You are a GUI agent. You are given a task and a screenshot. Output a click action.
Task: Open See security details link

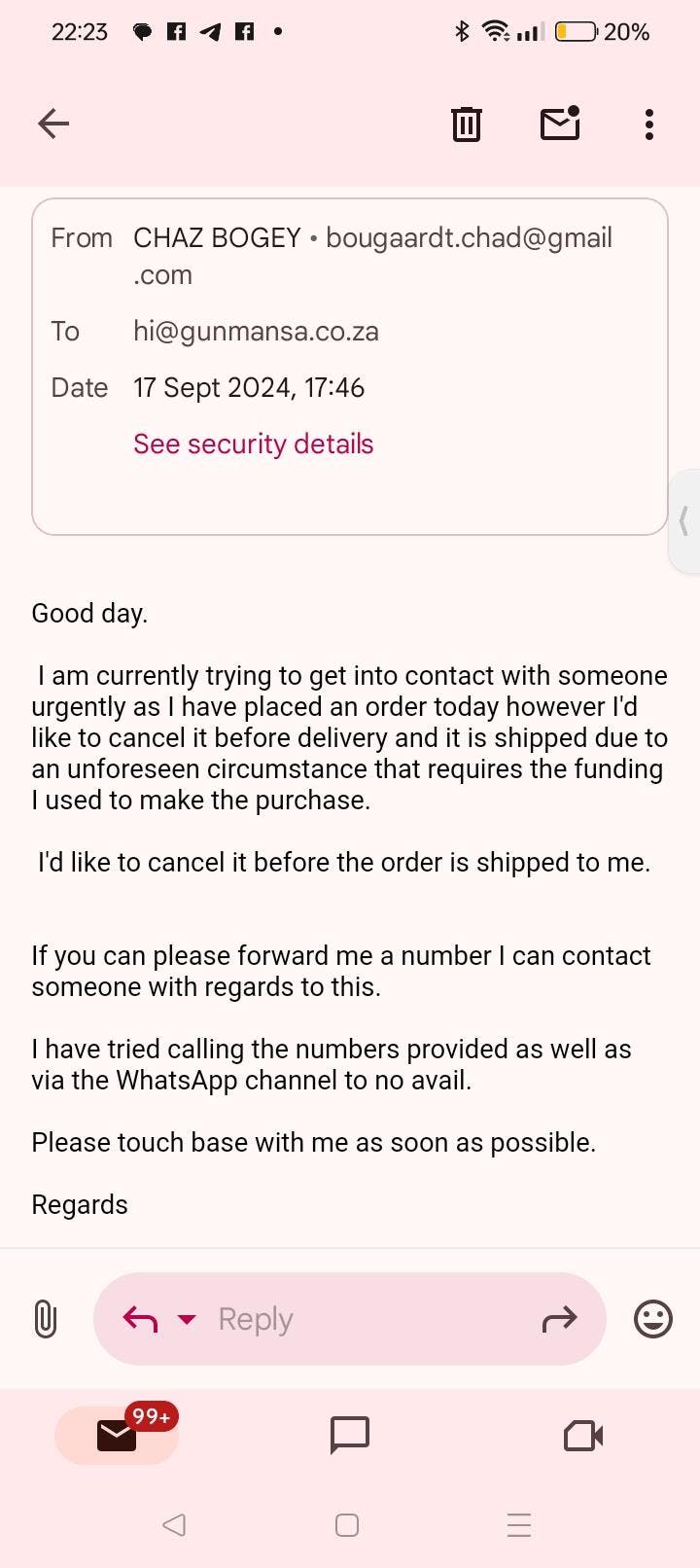(x=253, y=444)
